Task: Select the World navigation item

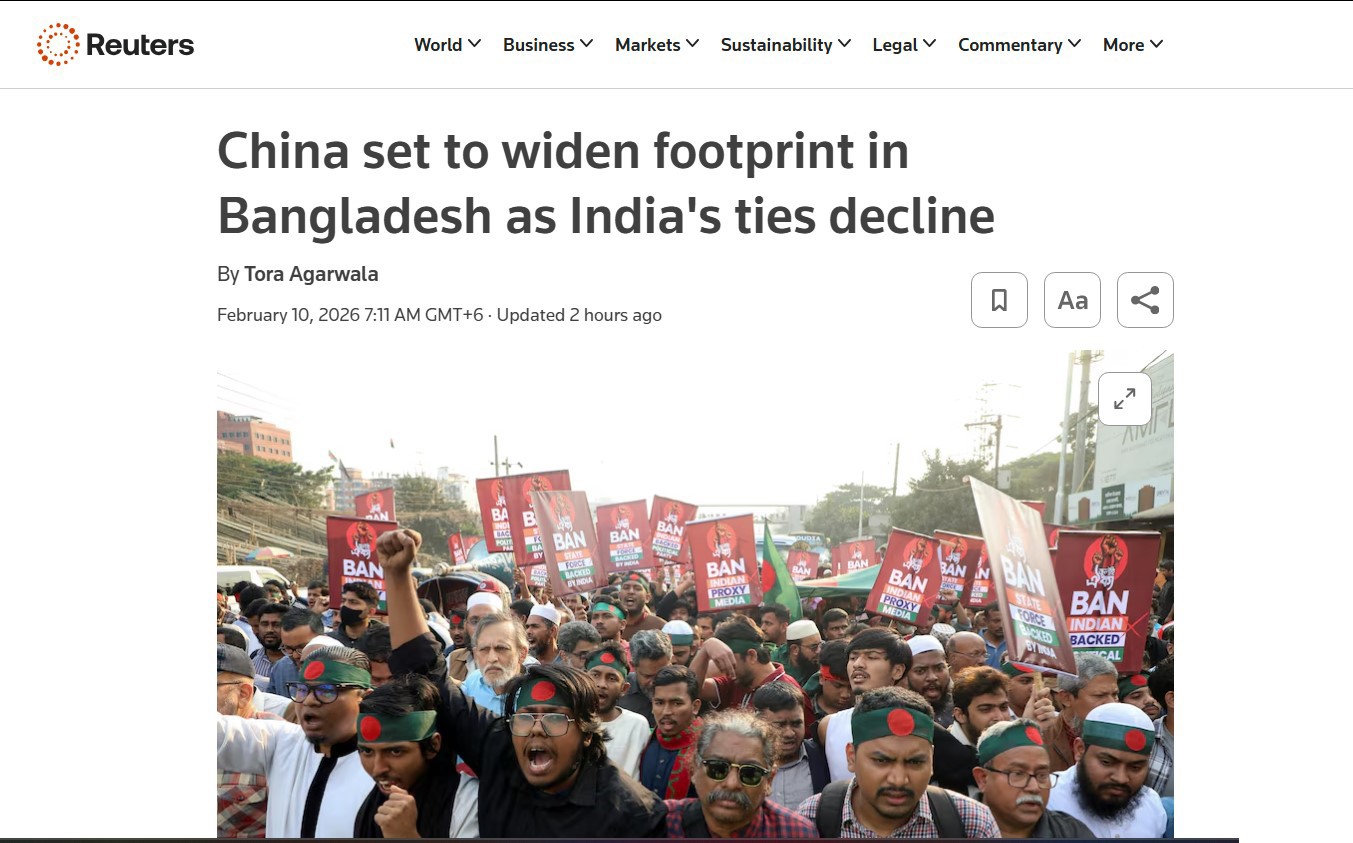Action: click(438, 45)
